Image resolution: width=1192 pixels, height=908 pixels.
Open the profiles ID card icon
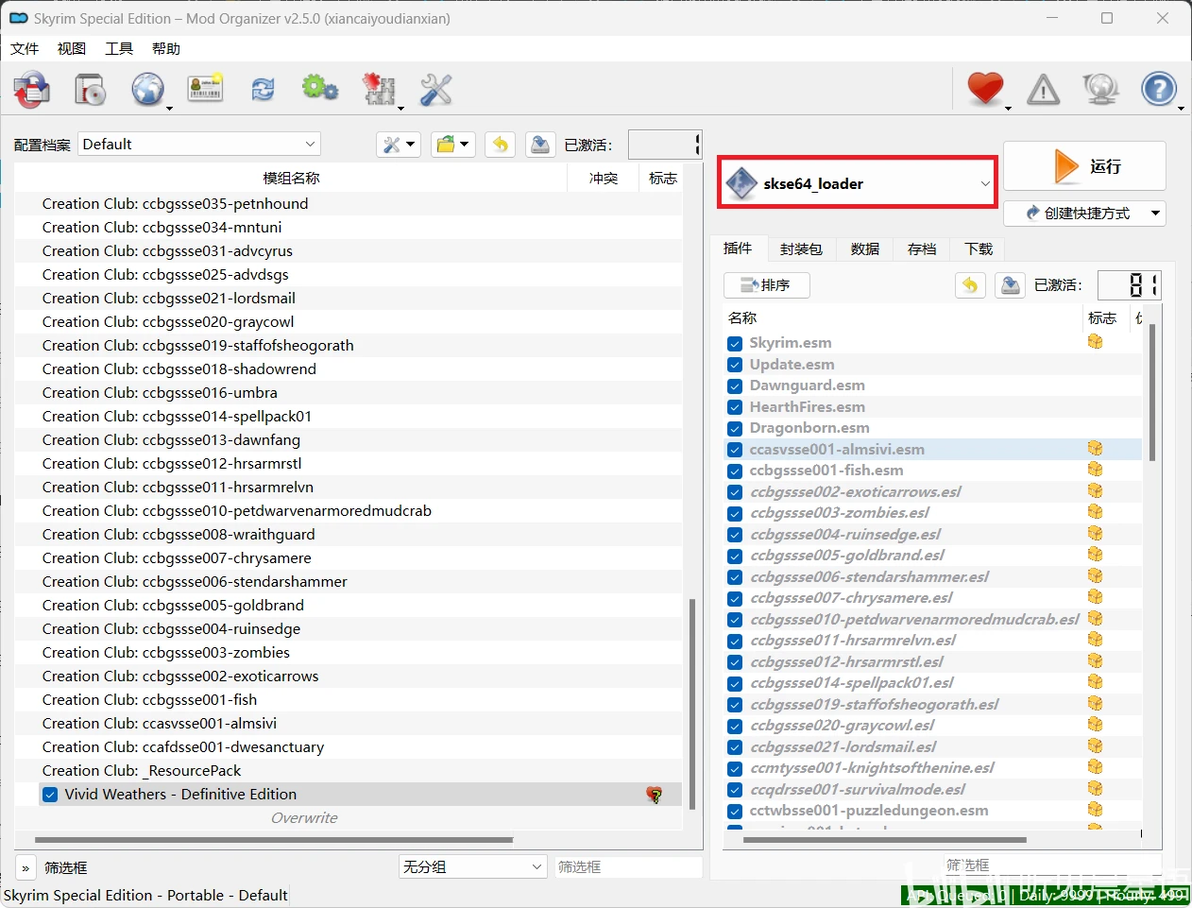point(205,90)
